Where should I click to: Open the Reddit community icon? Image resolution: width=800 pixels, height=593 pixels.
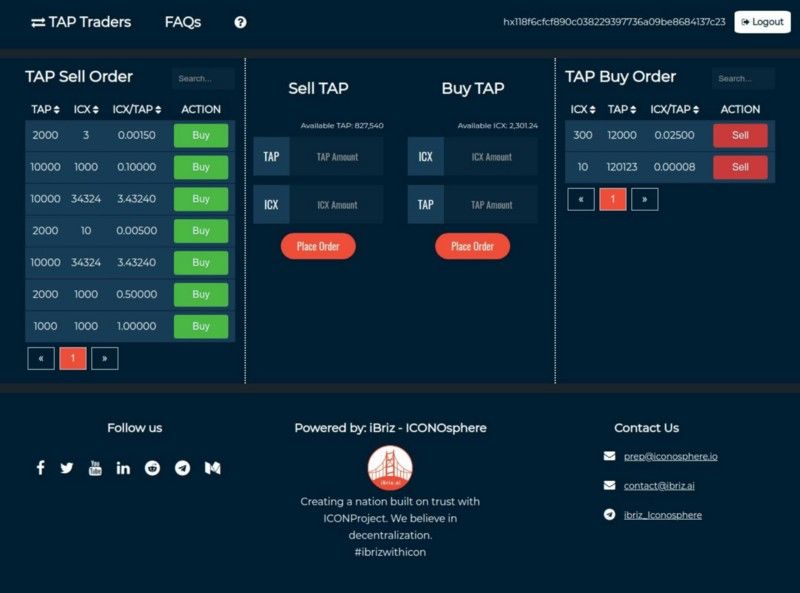point(152,468)
